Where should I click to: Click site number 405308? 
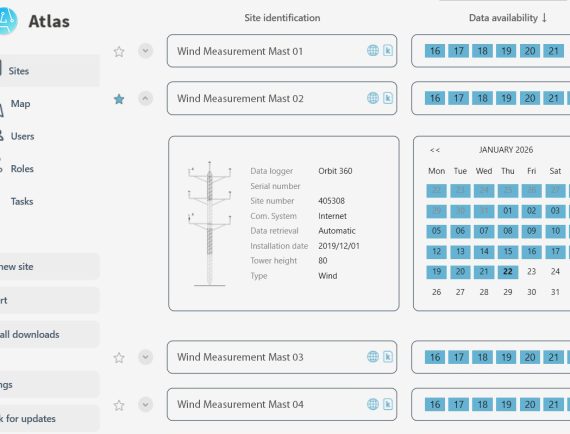point(331,201)
